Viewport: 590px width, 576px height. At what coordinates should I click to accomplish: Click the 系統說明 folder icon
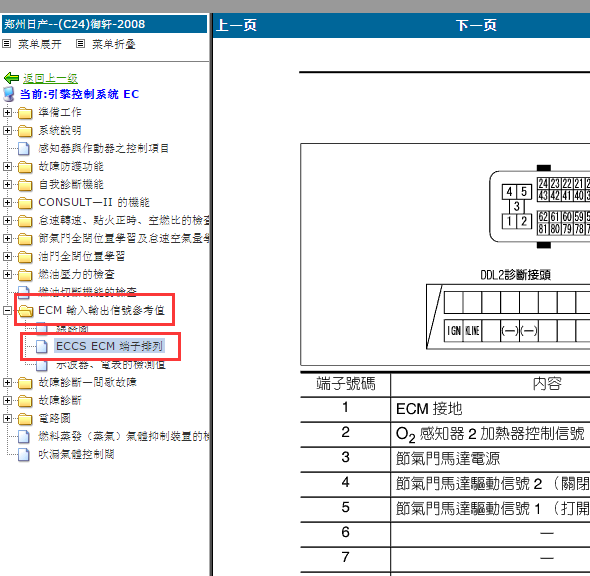(x=25, y=131)
